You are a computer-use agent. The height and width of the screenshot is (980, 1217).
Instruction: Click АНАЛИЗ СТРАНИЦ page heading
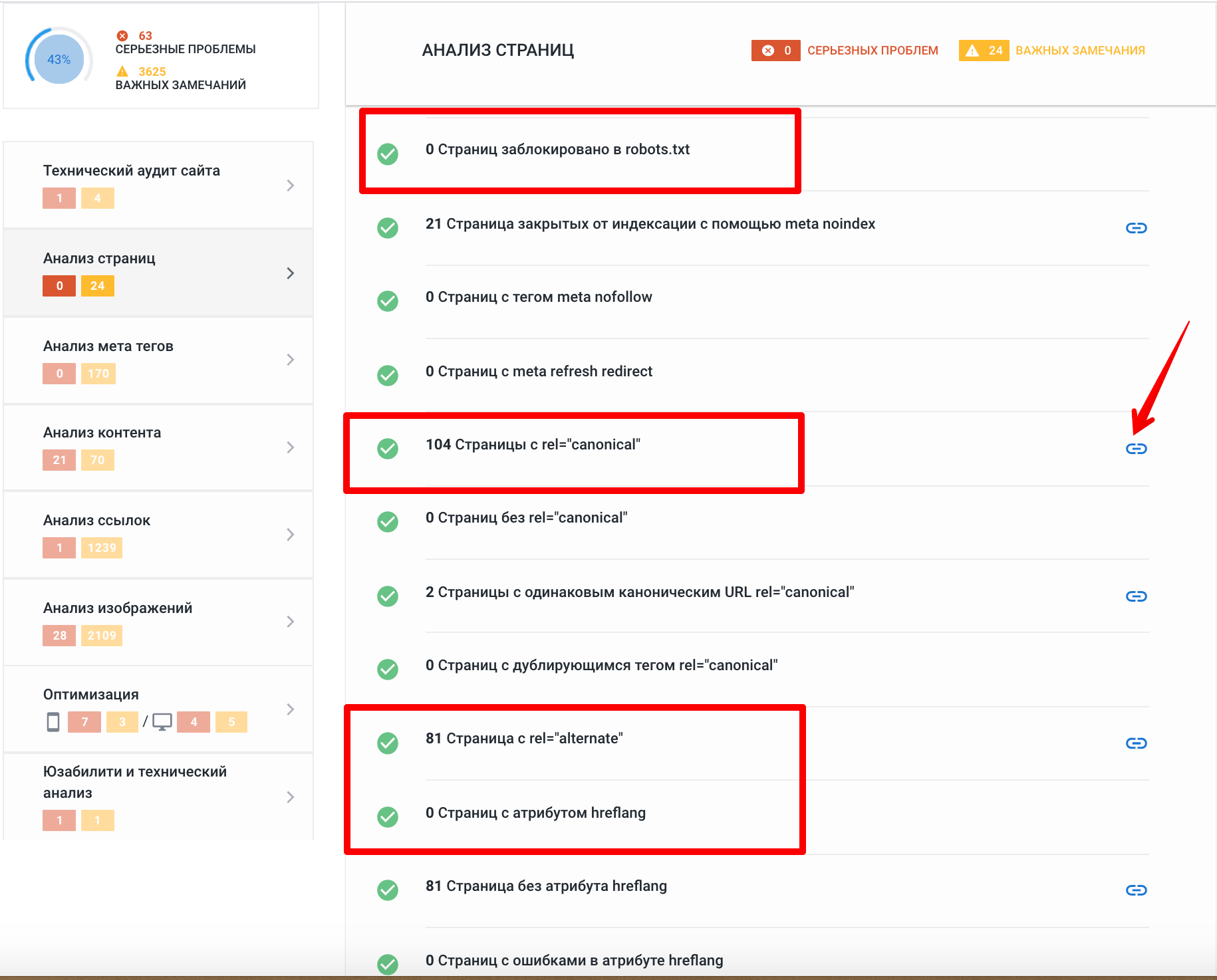[498, 51]
